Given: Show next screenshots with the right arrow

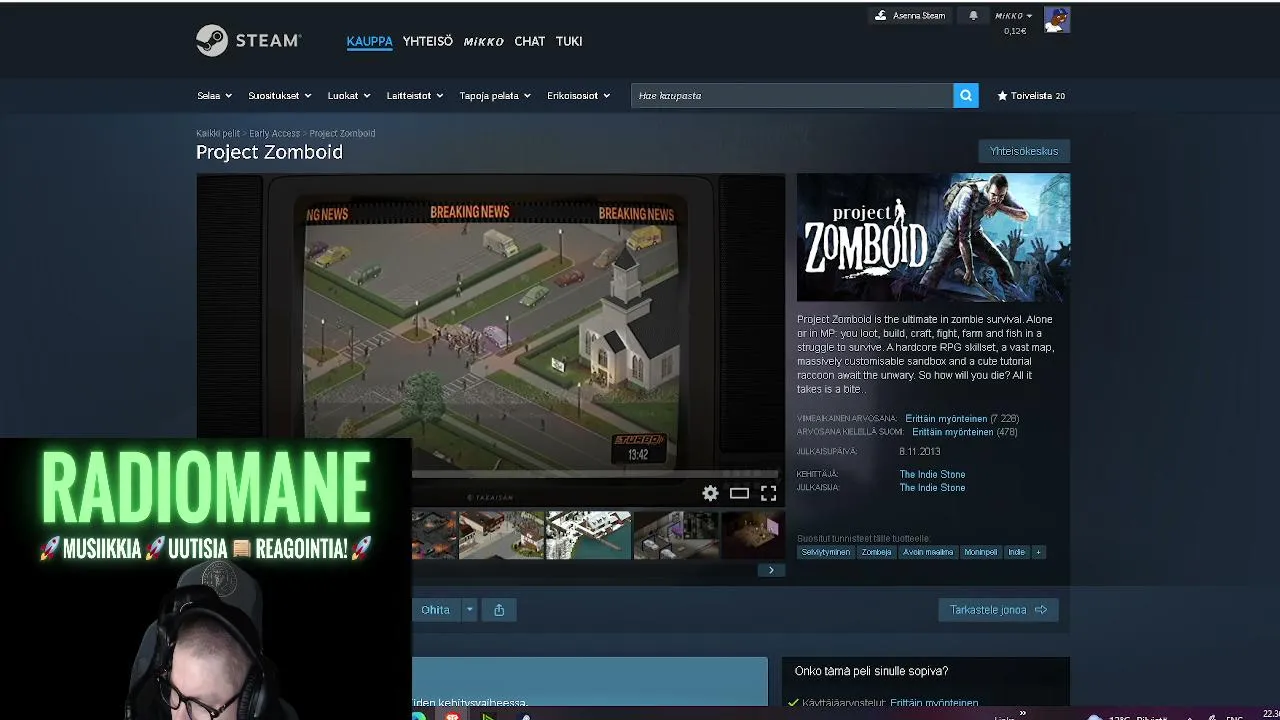Looking at the screenshot, I should pyautogui.click(x=771, y=570).
